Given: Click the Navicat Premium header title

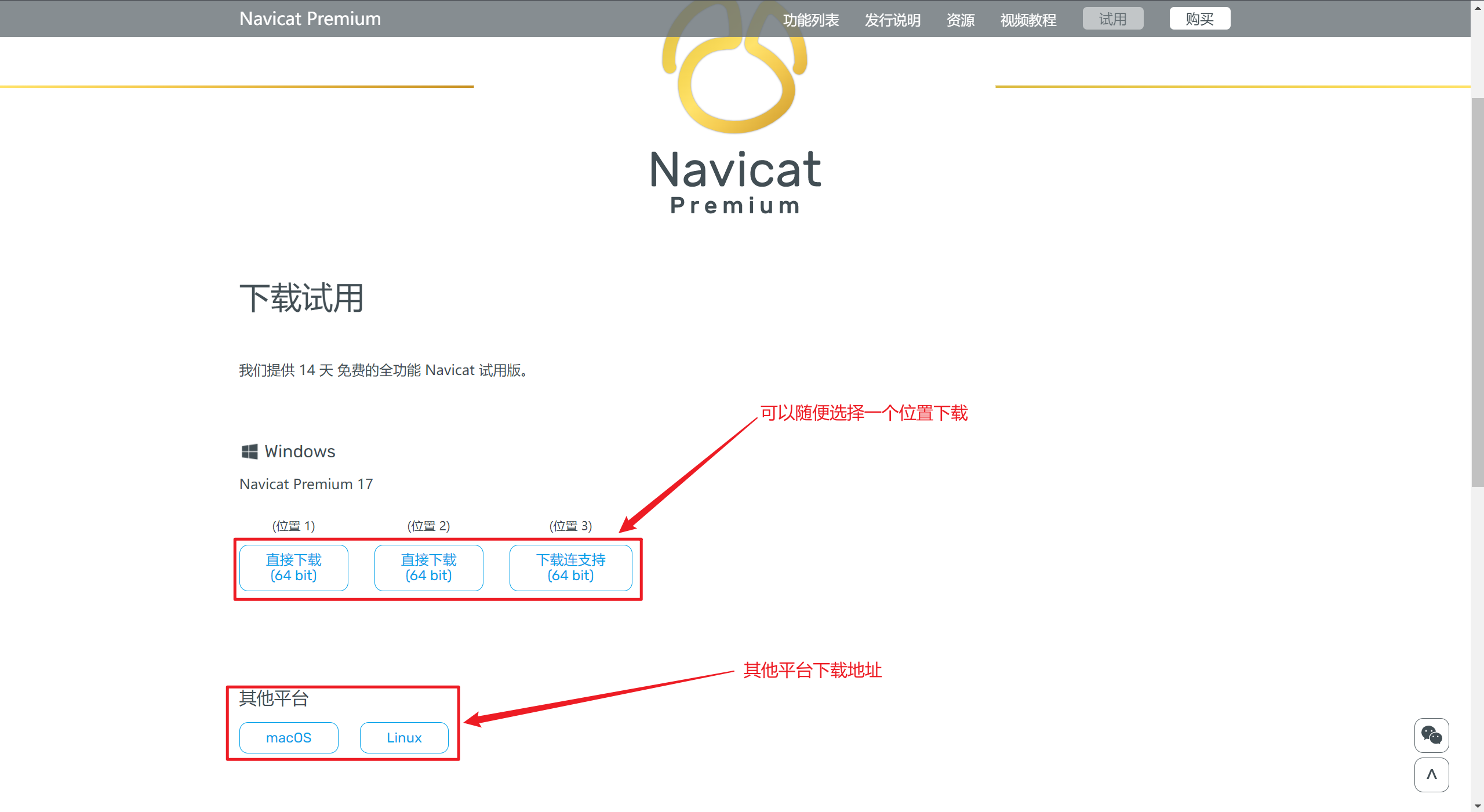Looking at the screenshot, I should [310, 18].
